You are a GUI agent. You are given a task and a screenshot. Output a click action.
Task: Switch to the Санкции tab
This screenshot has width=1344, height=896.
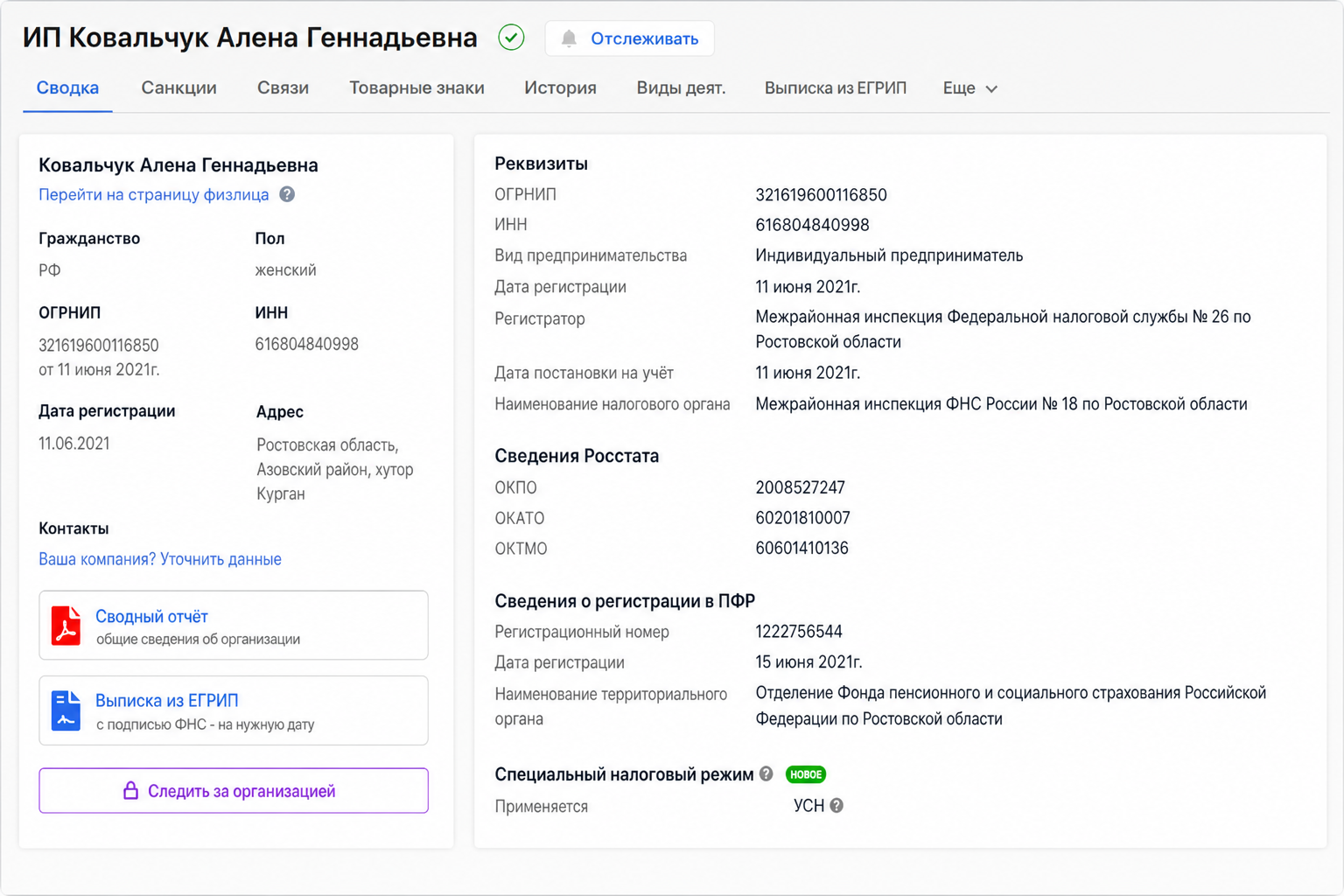pos(178,88)
